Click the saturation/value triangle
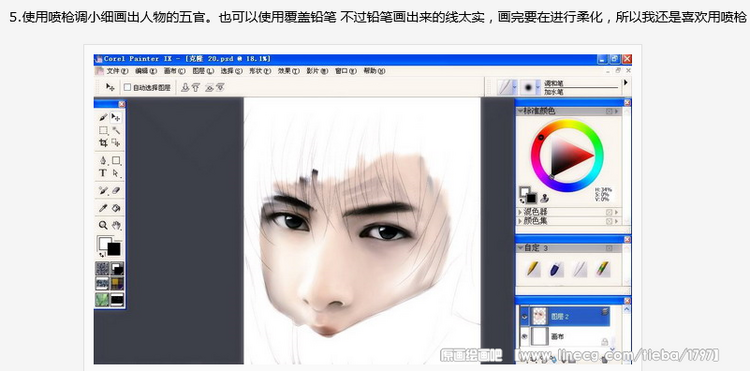The image size is (750, 371). click(568, 156)
